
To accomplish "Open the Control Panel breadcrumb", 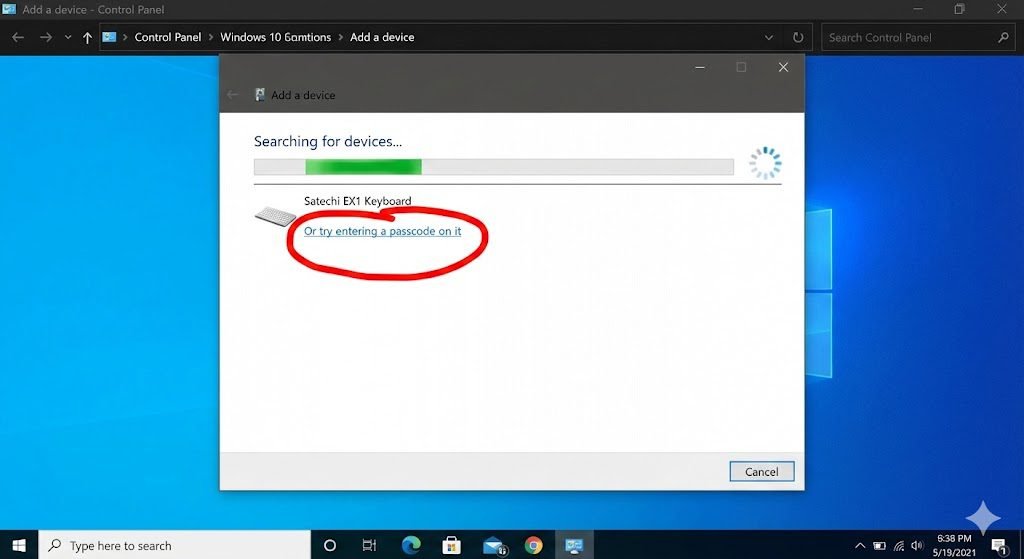I will pos(168,37).
